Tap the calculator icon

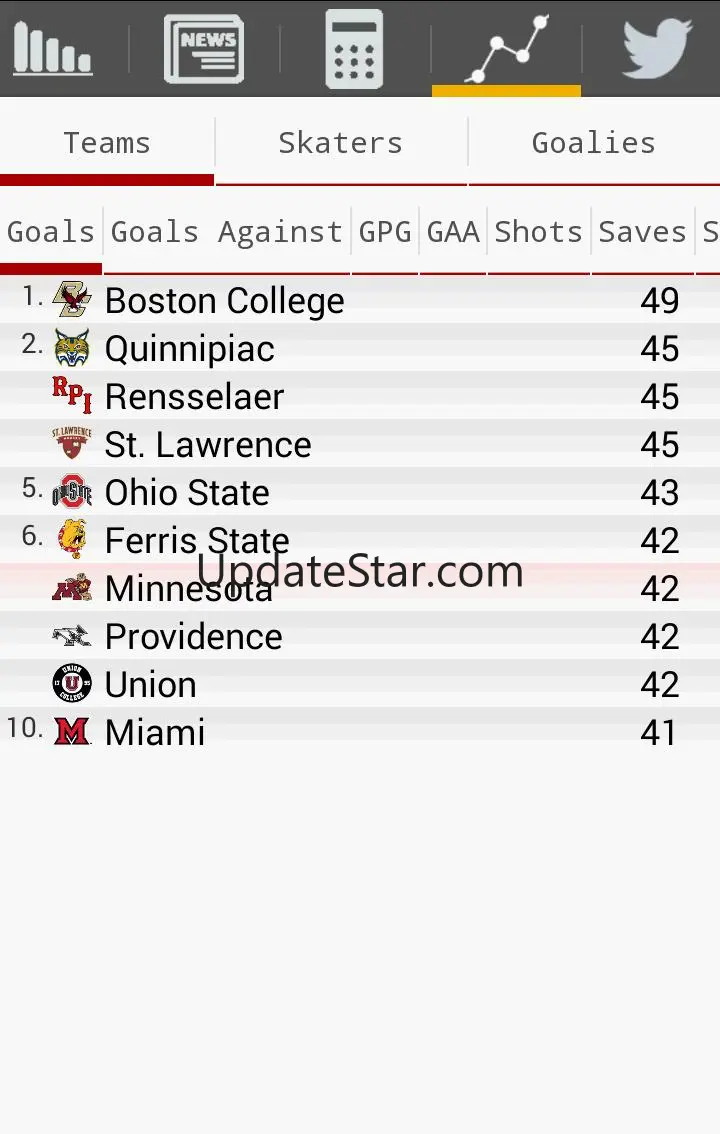354,49
